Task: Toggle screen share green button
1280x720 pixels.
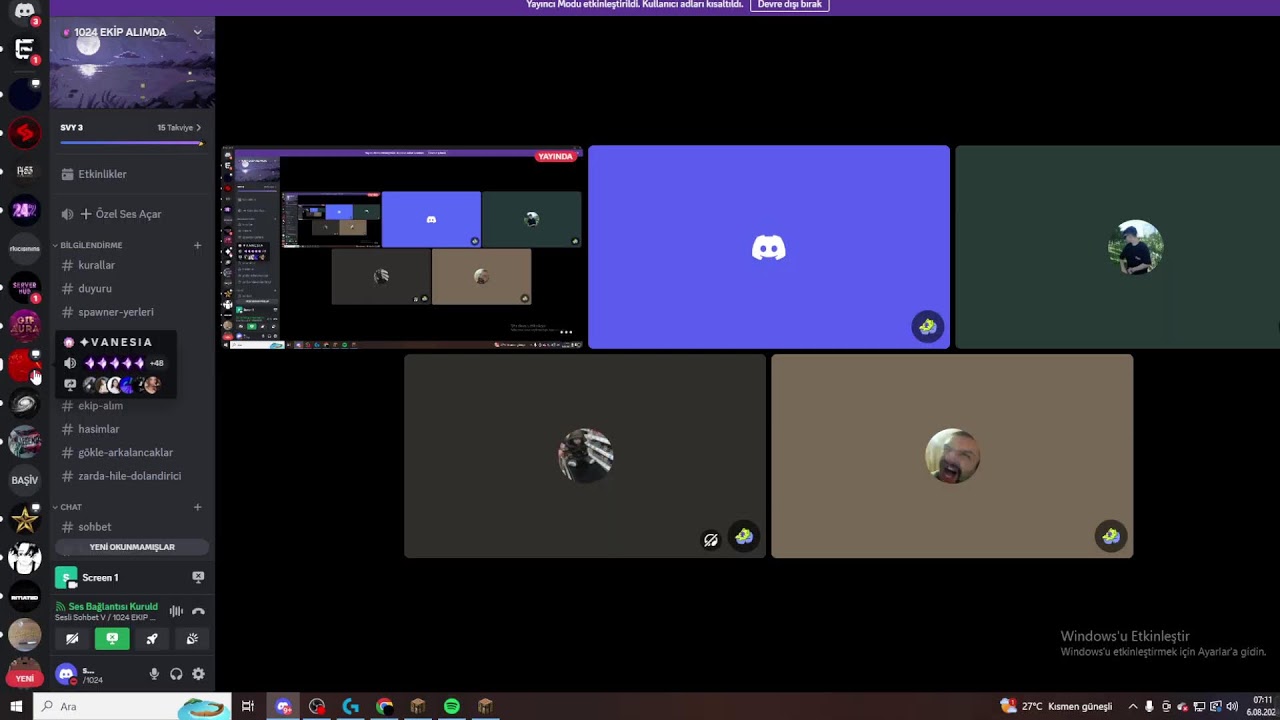Action: 112,639
